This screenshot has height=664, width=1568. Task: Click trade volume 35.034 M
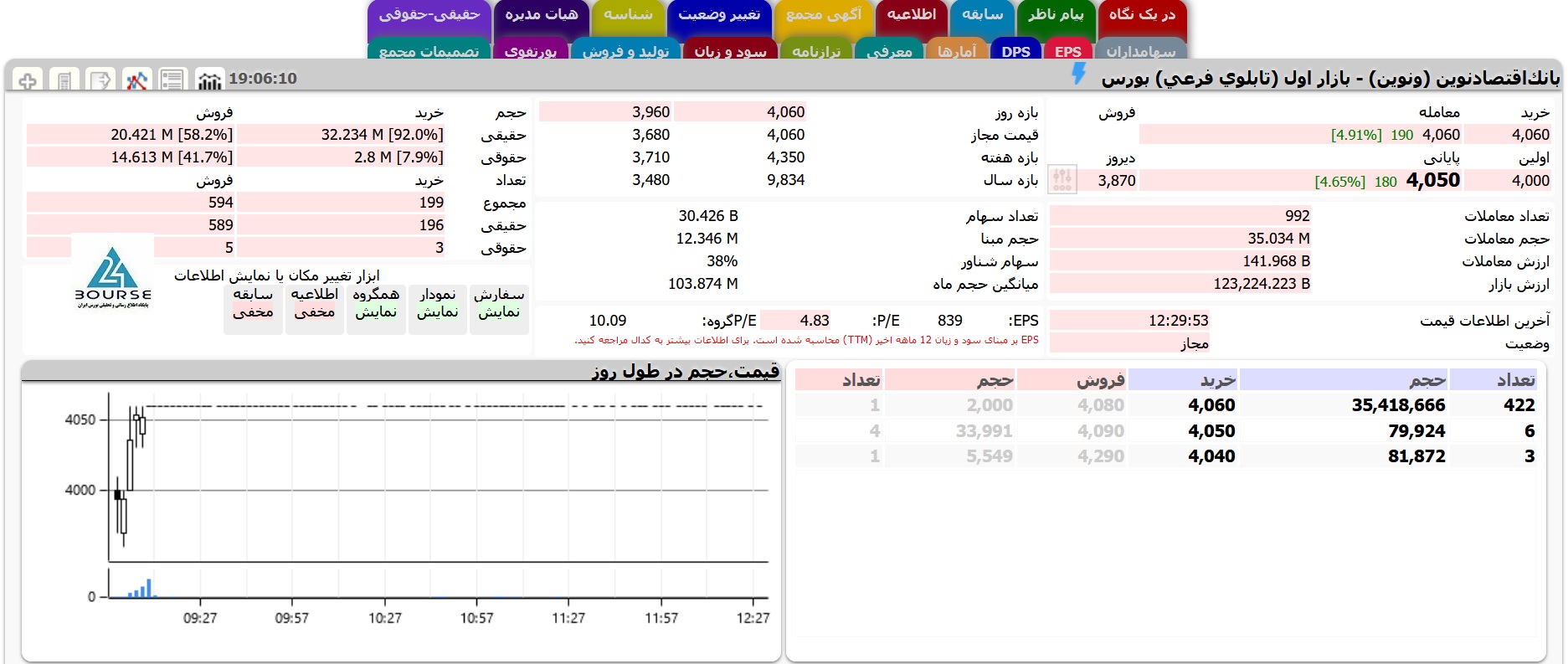pos(1279,239)
